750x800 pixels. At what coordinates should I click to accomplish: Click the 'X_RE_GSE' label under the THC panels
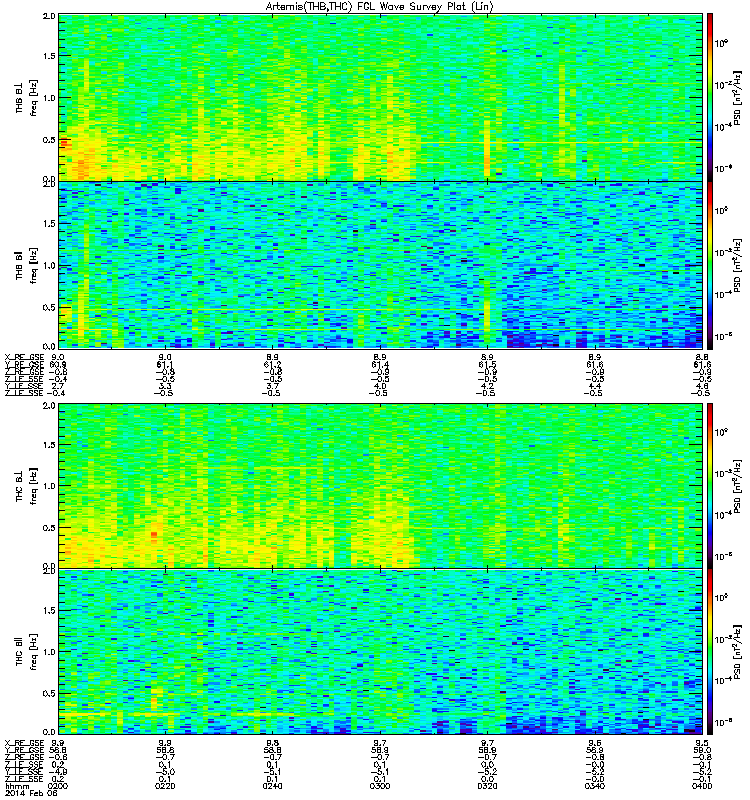(x=24, y=743)
